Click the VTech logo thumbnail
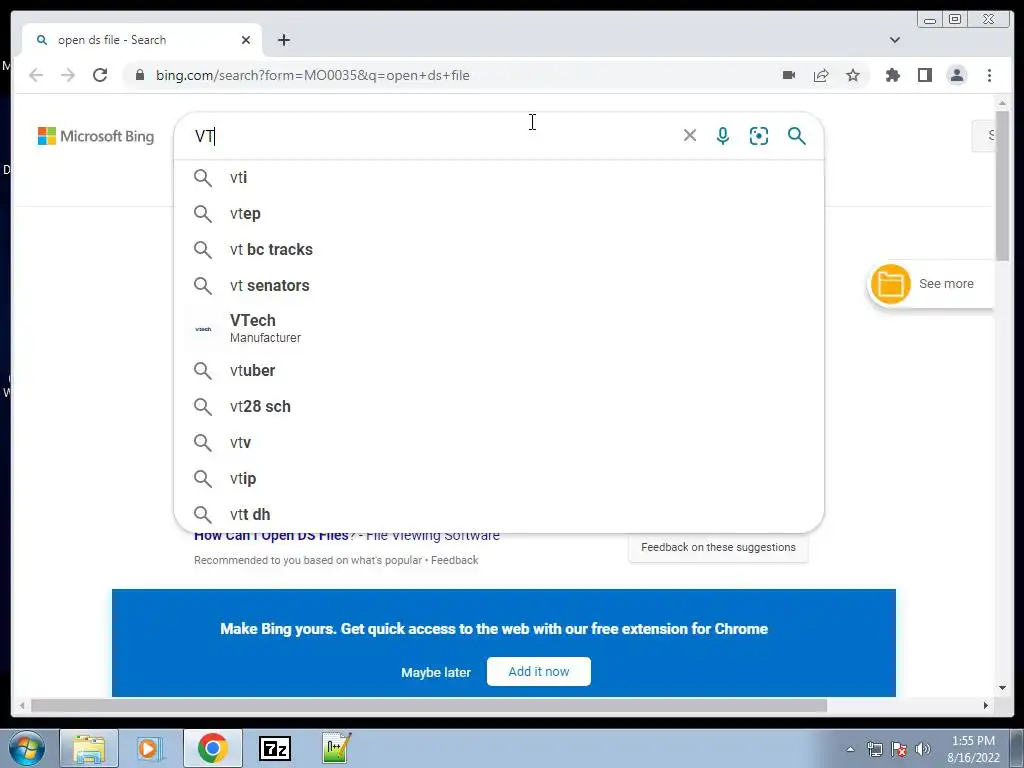 pos(203,328)
